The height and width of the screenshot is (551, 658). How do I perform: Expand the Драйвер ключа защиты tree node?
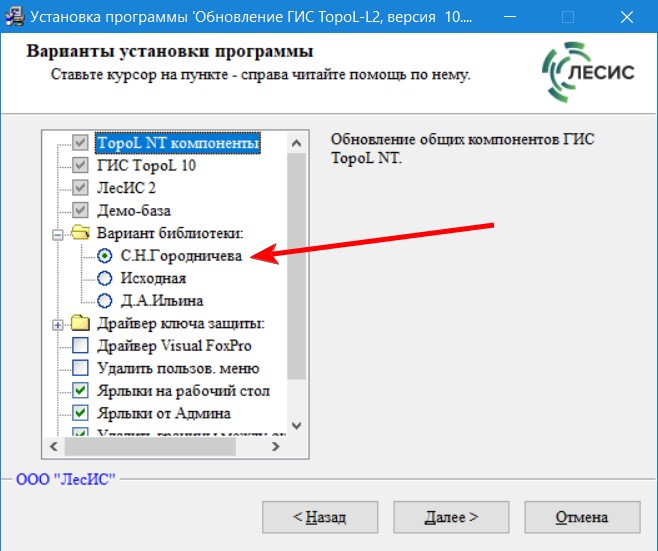(58, 325)
